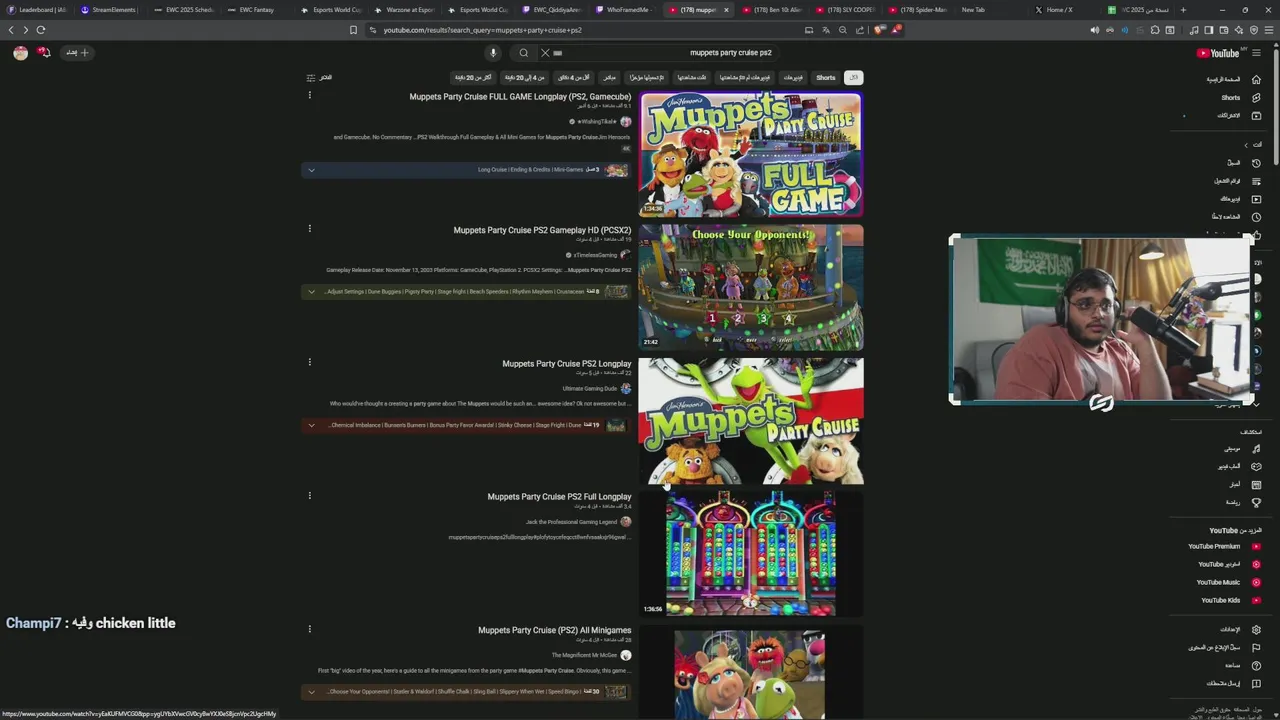Select the Videos filter chip
This screenshot has height=720, width=1280.
pyautogui.click(x=792, y=77)
